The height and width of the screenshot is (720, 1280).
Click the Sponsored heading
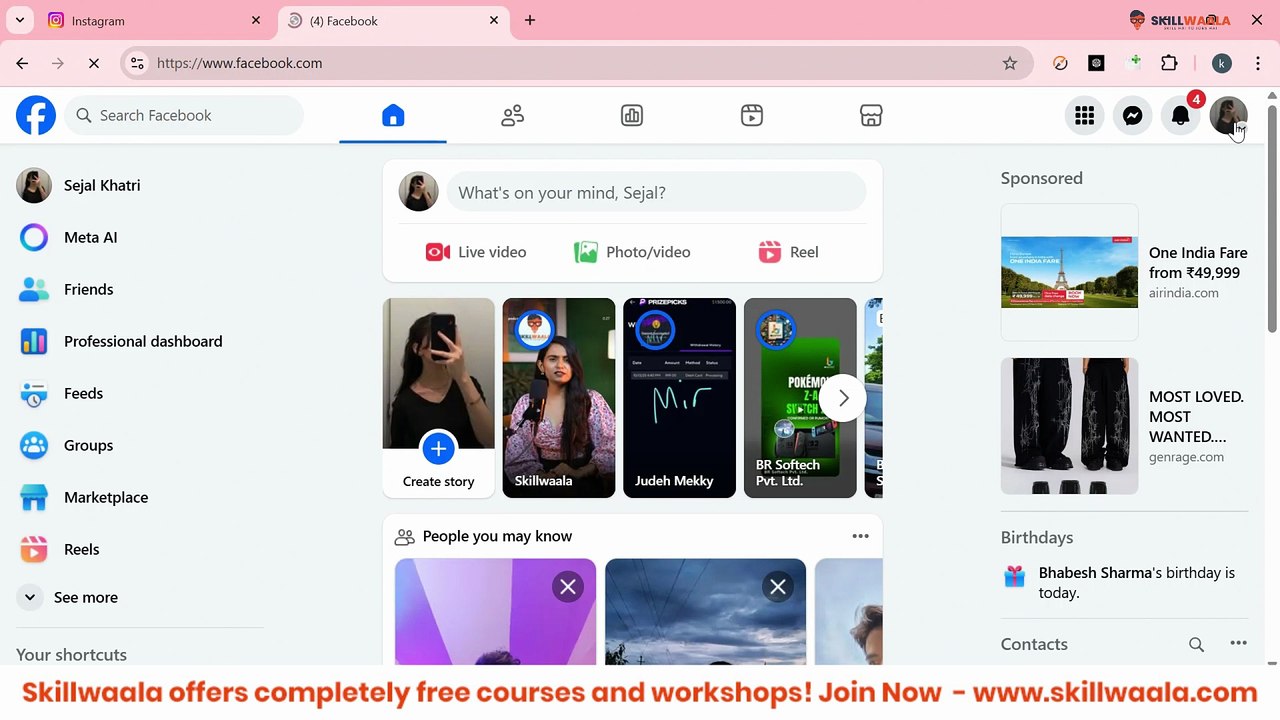click(1042, 178)
